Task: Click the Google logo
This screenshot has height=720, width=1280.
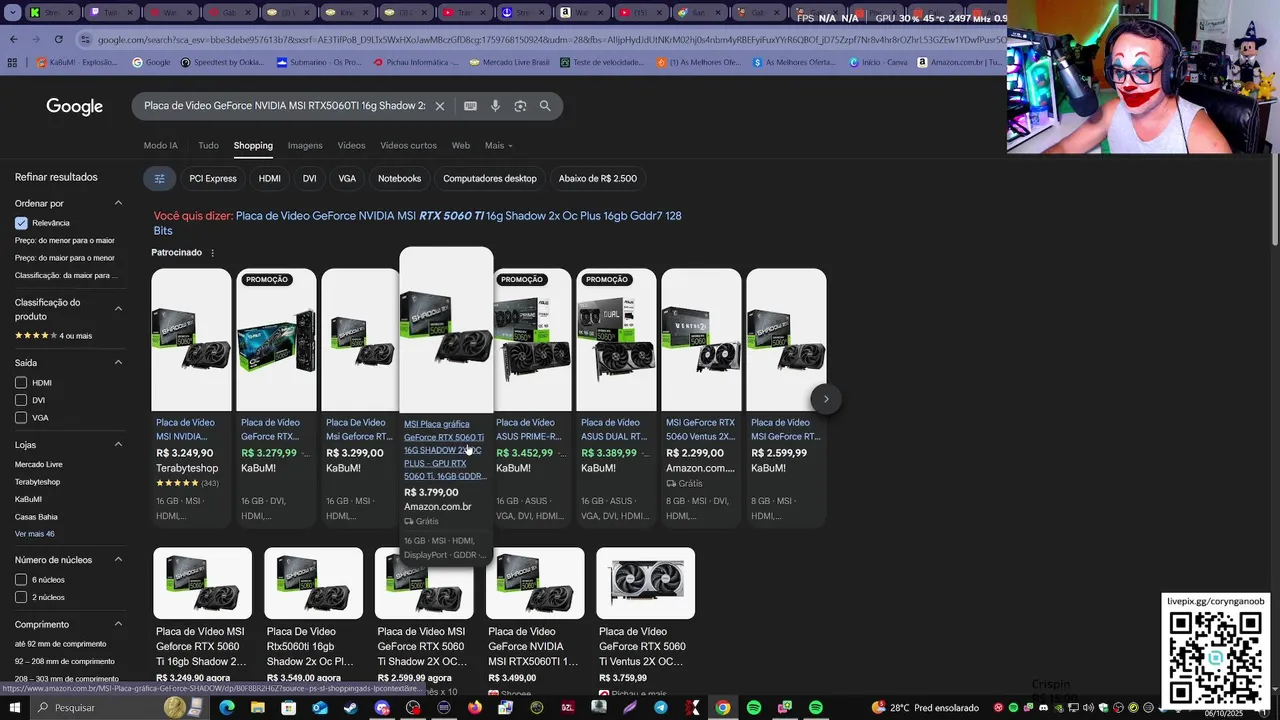Action: click(75, 106)
